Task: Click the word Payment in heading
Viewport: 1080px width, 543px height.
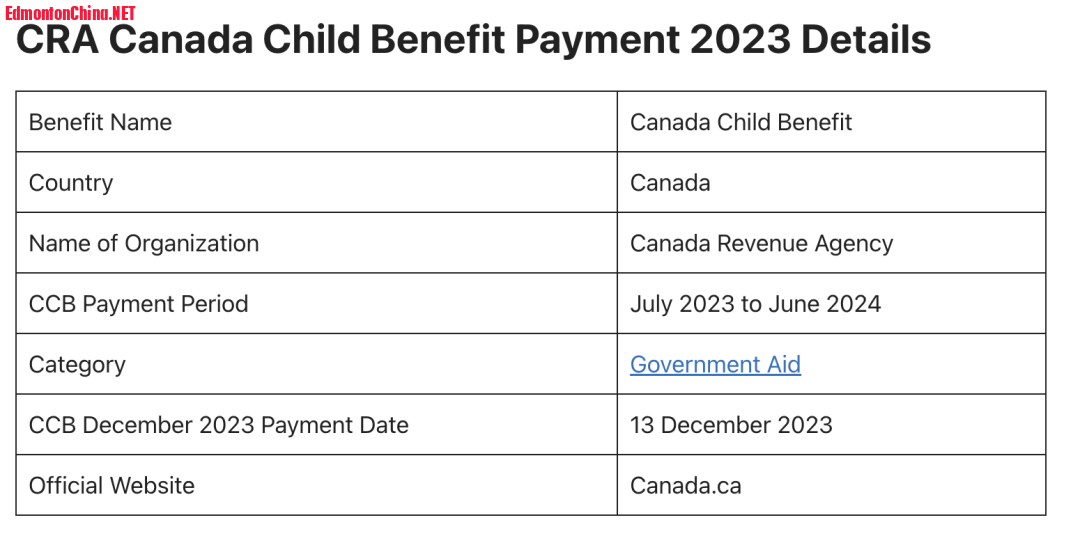Action: pos(596,40)
